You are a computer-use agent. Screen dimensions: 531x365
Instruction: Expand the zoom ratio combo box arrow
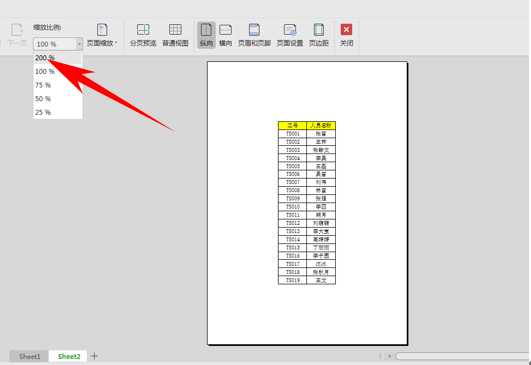pyautogui.click(x=79, y=44)
